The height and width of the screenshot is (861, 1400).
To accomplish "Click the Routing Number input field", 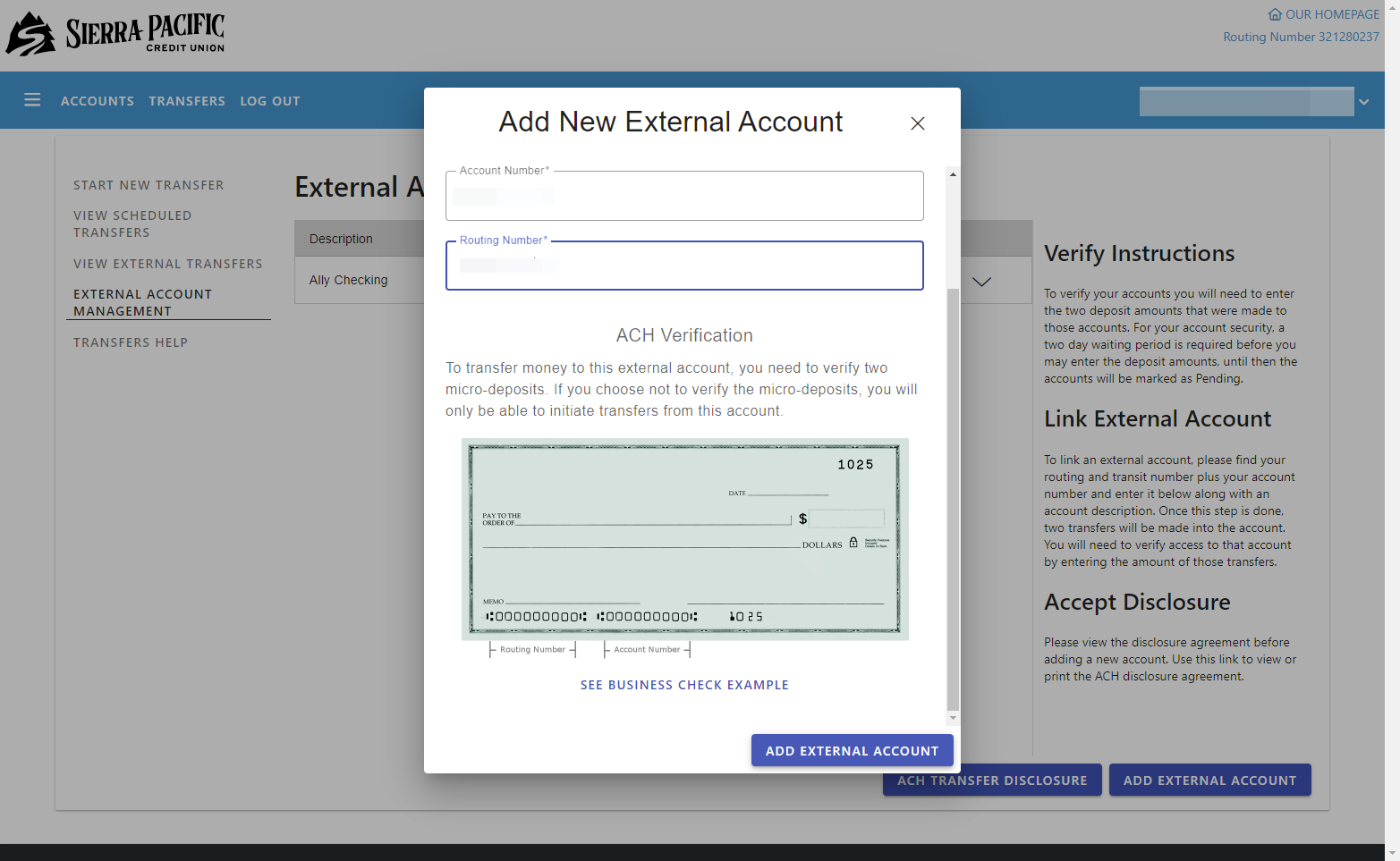I will pos(684,266).
